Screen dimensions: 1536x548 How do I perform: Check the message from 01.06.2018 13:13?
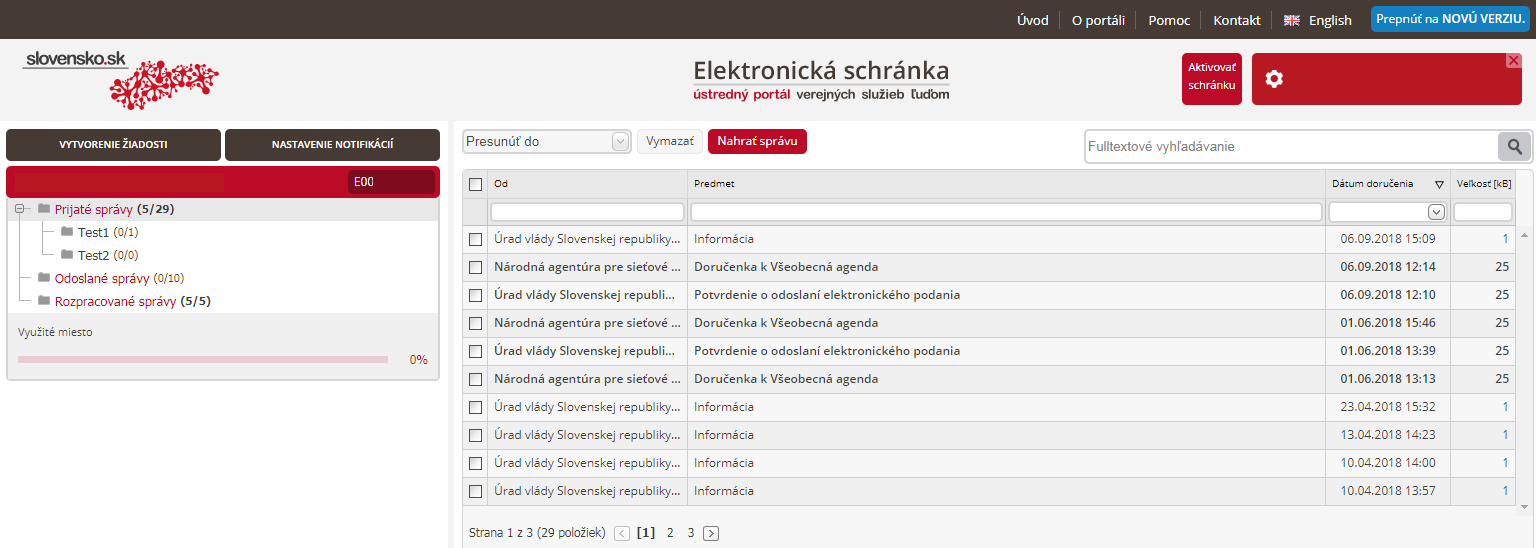[476, 379]
